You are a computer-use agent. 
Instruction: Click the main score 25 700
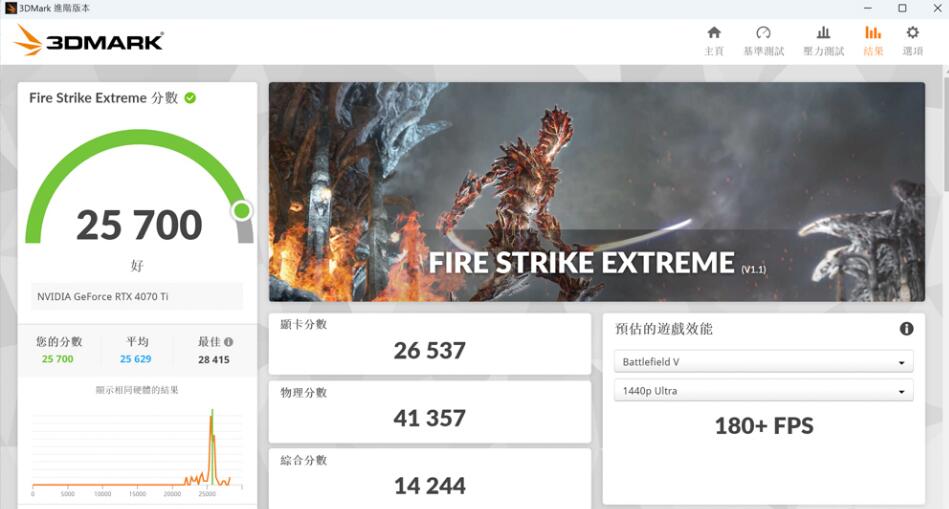click(139, 225)
